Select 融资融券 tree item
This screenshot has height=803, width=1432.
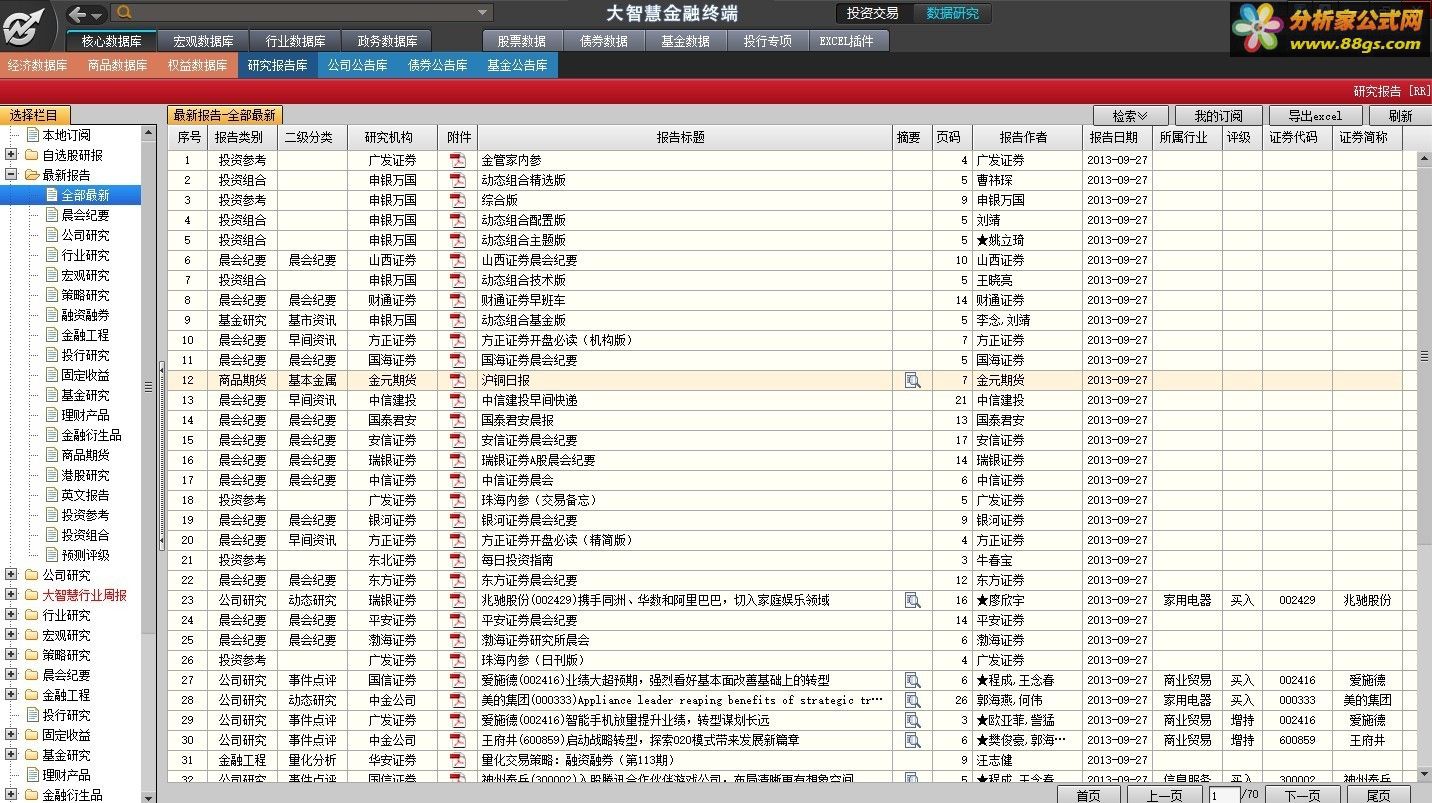point(85,315)
